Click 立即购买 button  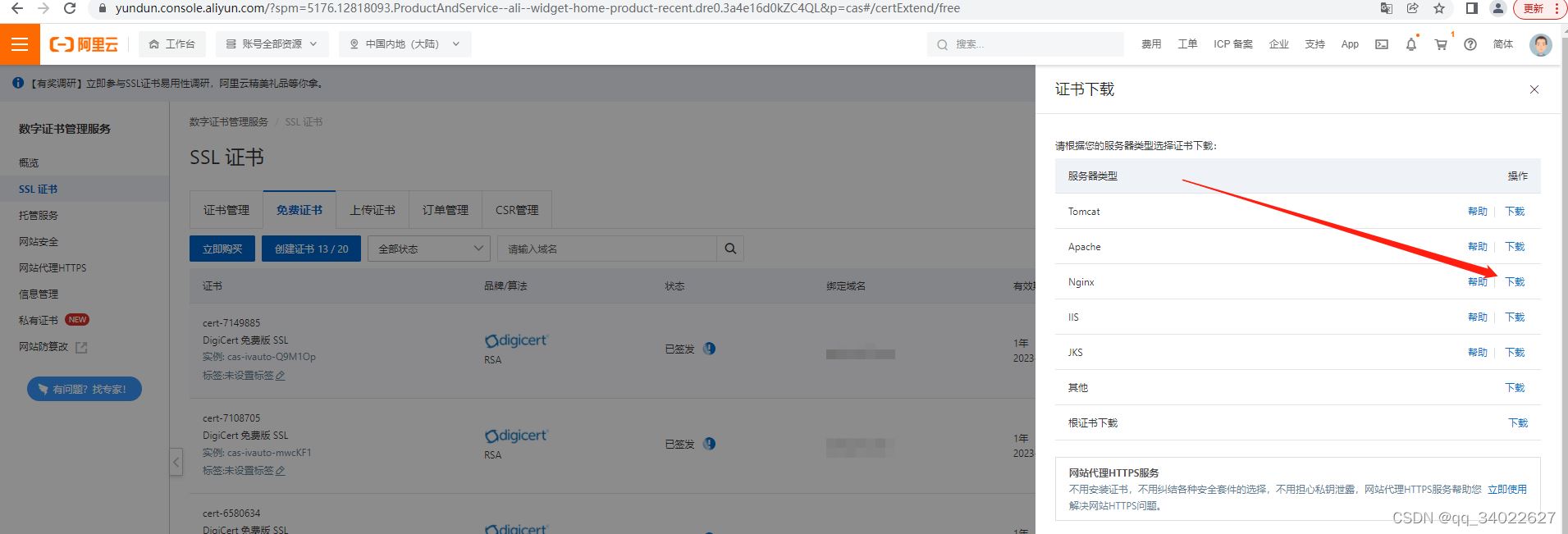point(222,249)
